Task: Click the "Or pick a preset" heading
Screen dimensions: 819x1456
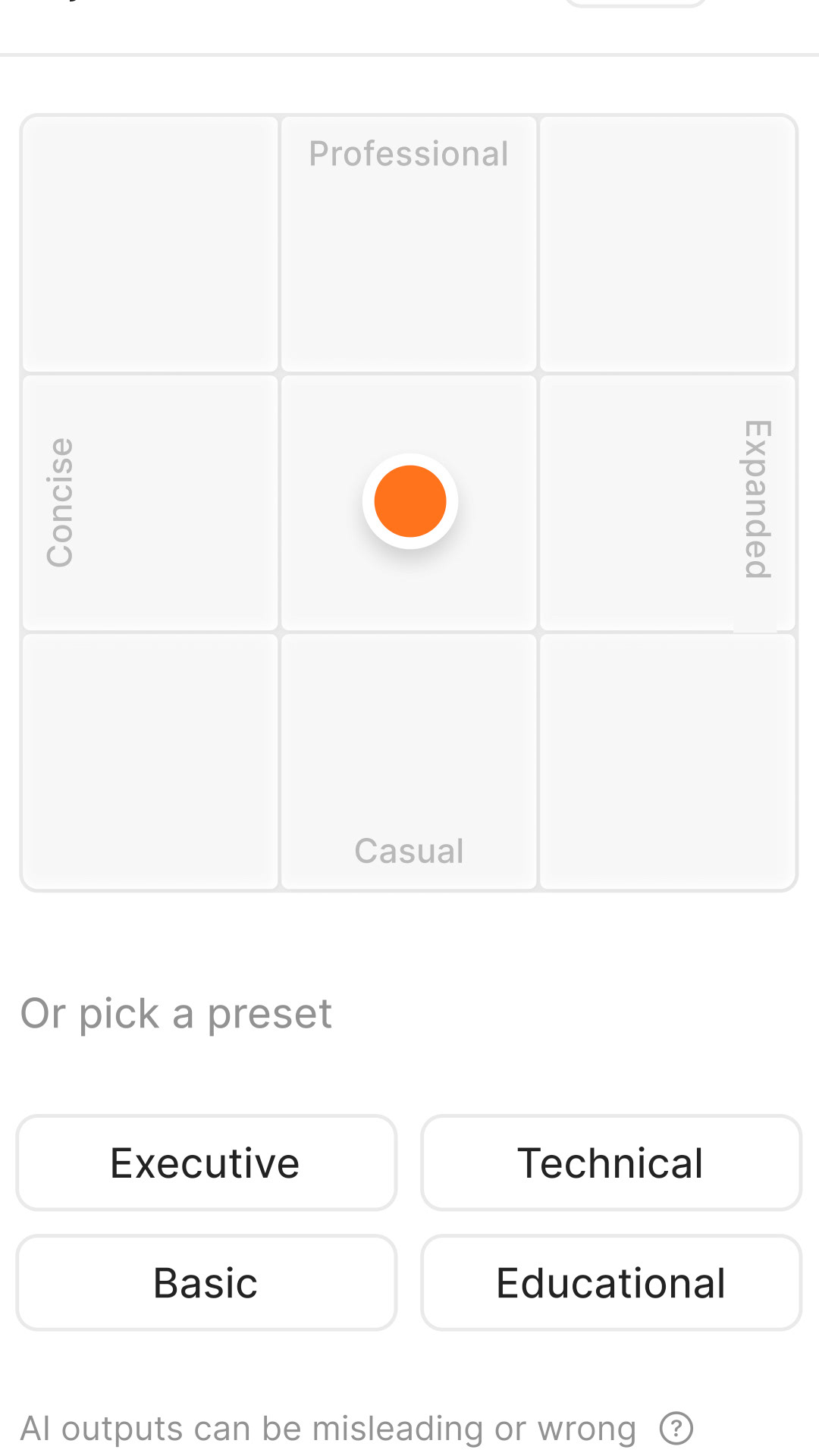Action: coord(176,1013)
